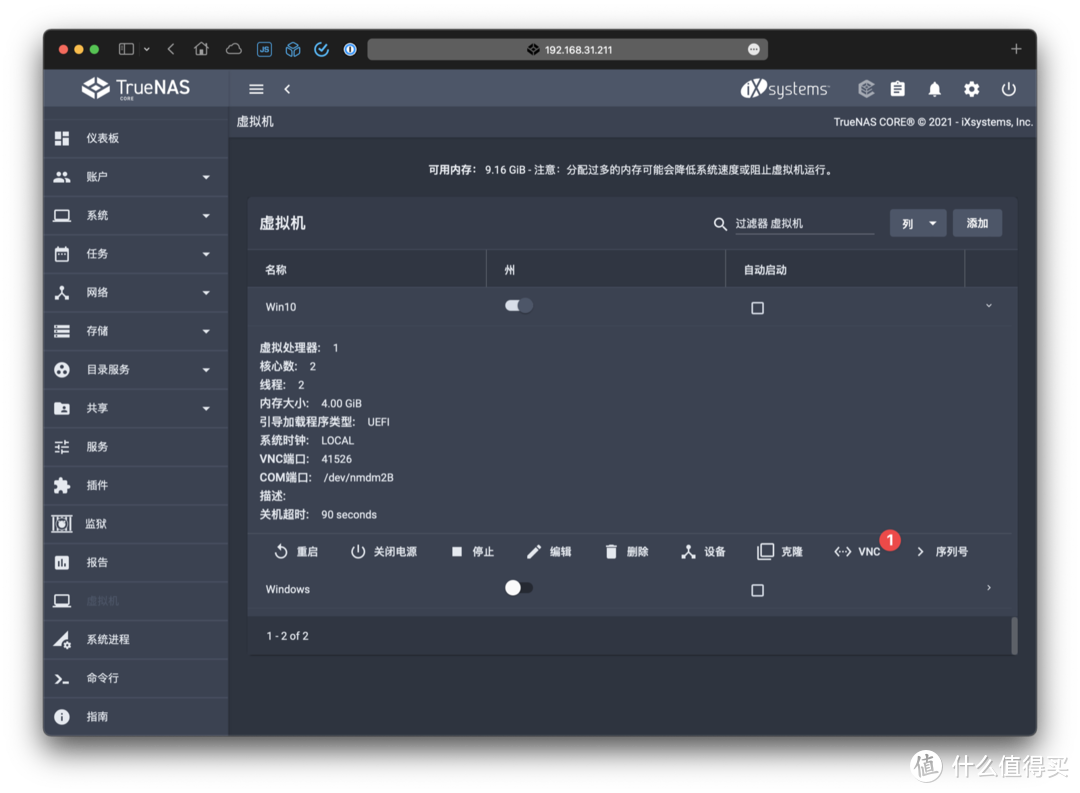This screenshot has width=1080, height=793.
Task: Click the table vertical scrollbar
Action: click(x=1014, y=635)
